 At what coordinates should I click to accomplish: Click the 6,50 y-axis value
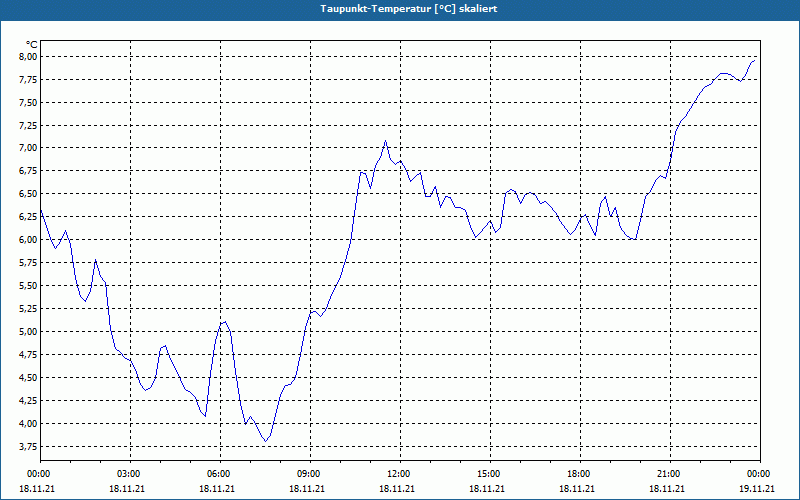click(29, 194)
